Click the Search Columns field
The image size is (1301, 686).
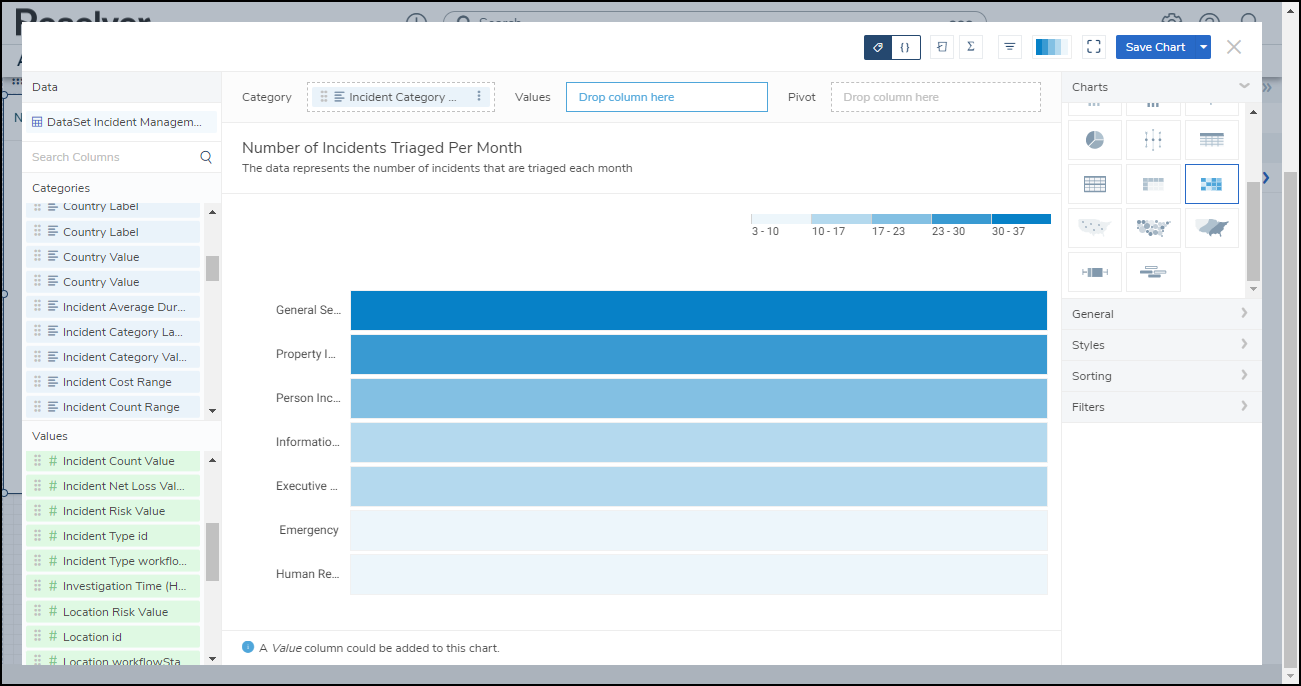pos(112,157)
